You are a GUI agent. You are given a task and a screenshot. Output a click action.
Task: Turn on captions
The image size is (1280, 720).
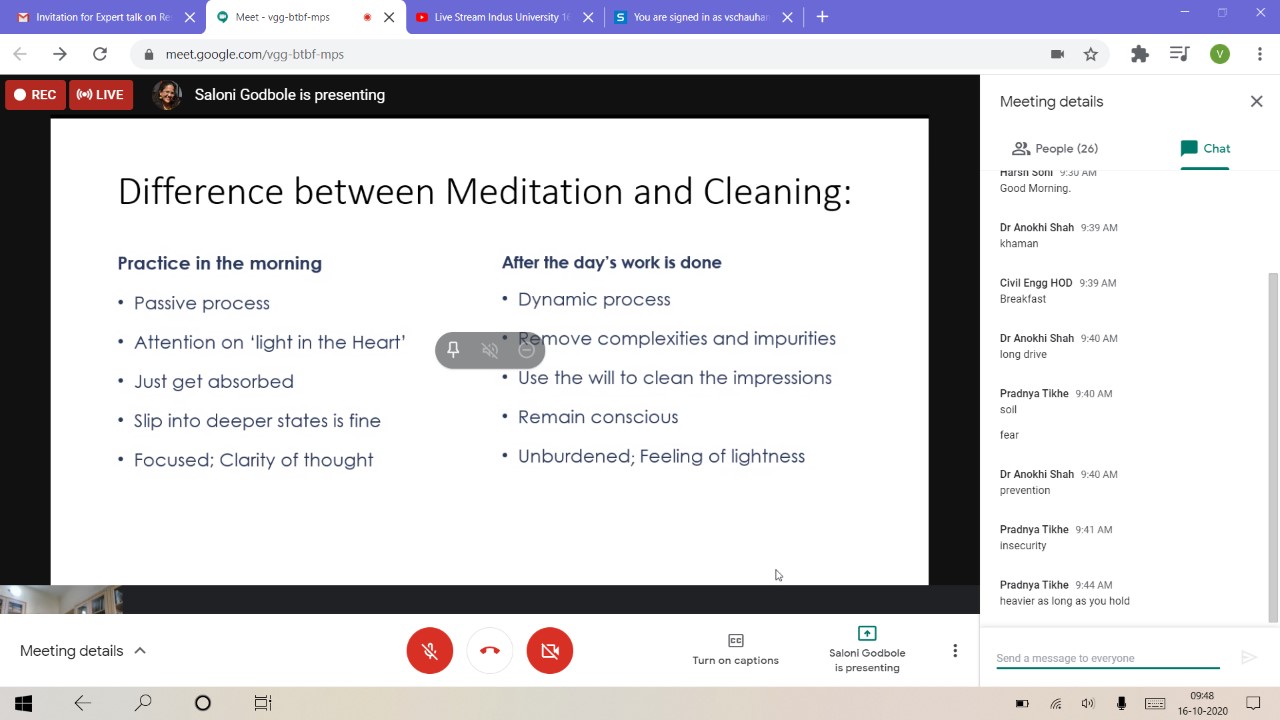tap(735, 649)
